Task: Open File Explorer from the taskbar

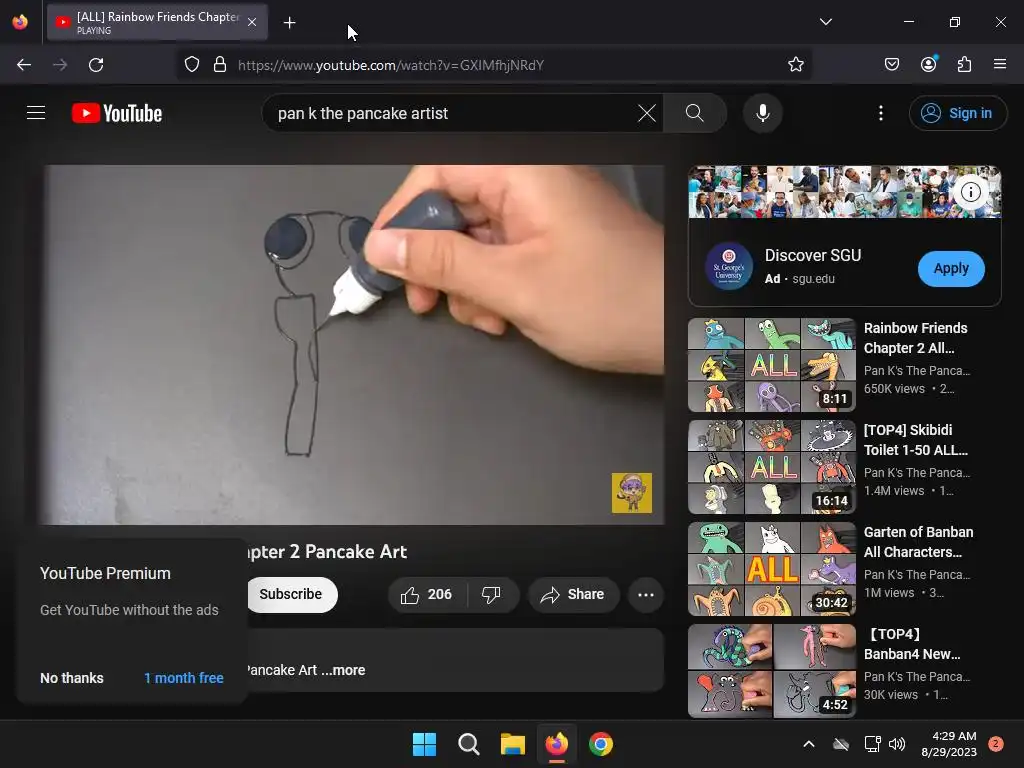Action: [x=513, y=744]
